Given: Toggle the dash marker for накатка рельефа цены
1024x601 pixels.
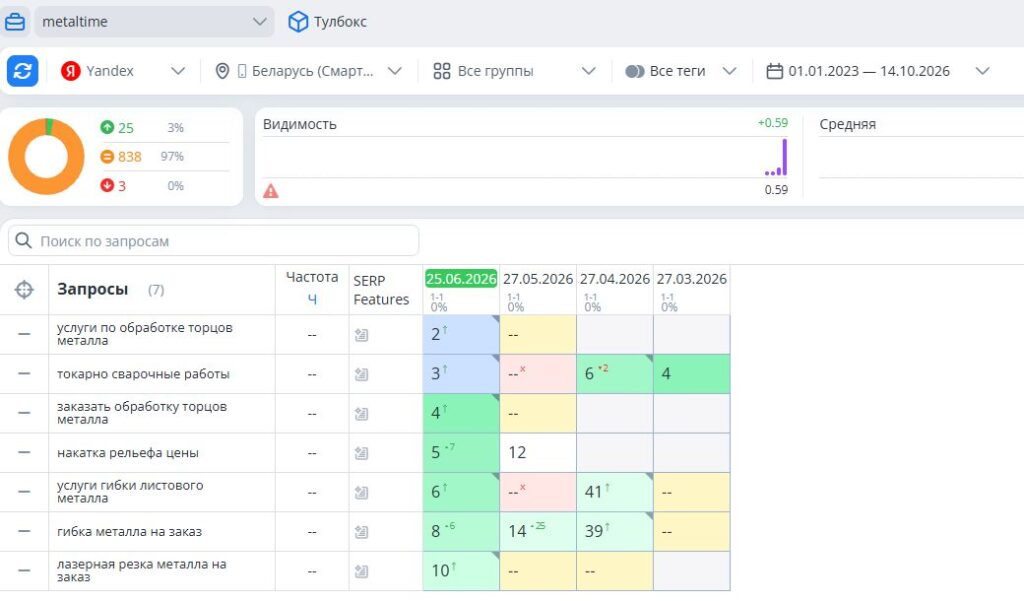Looking at the screenshot, I should [x=24, y=453].
